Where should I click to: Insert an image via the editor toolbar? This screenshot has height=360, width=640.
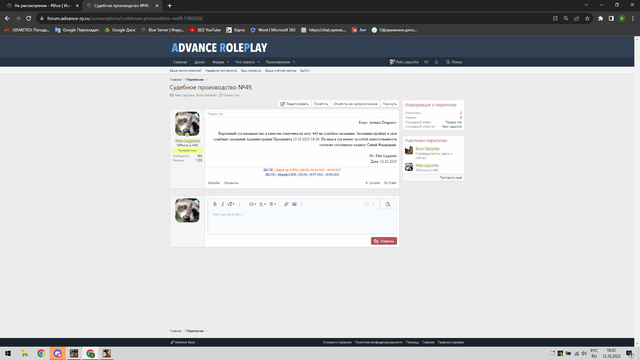click(x=294, y=204)
